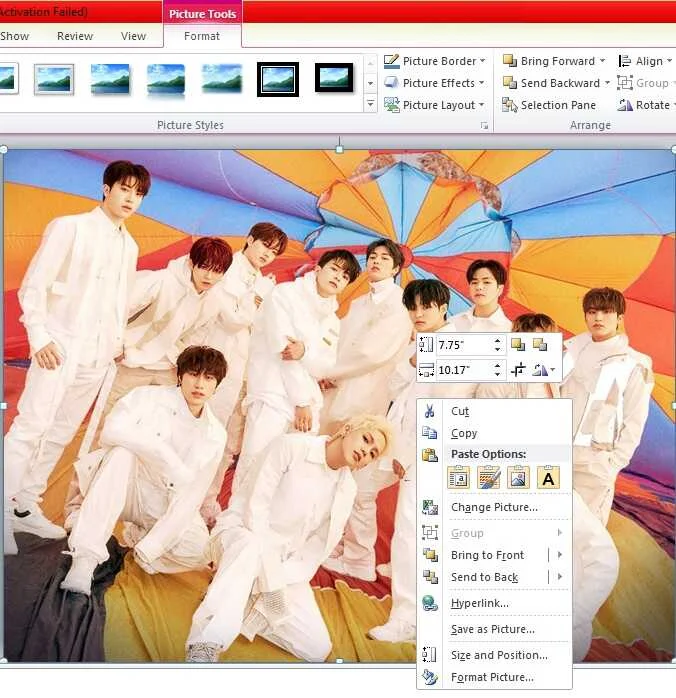This screenshot has height=698, width=676.
Task: Open the Review ribbon tab
Action: click(75, 36)
